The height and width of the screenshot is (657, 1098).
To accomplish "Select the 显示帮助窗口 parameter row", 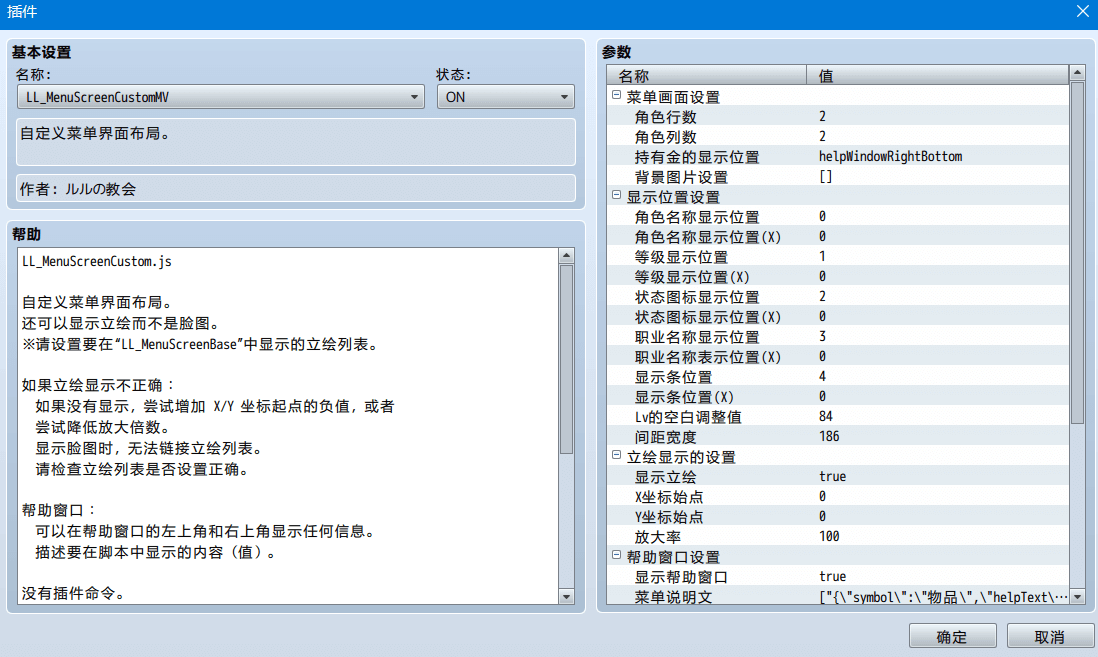I will (838, 576).
